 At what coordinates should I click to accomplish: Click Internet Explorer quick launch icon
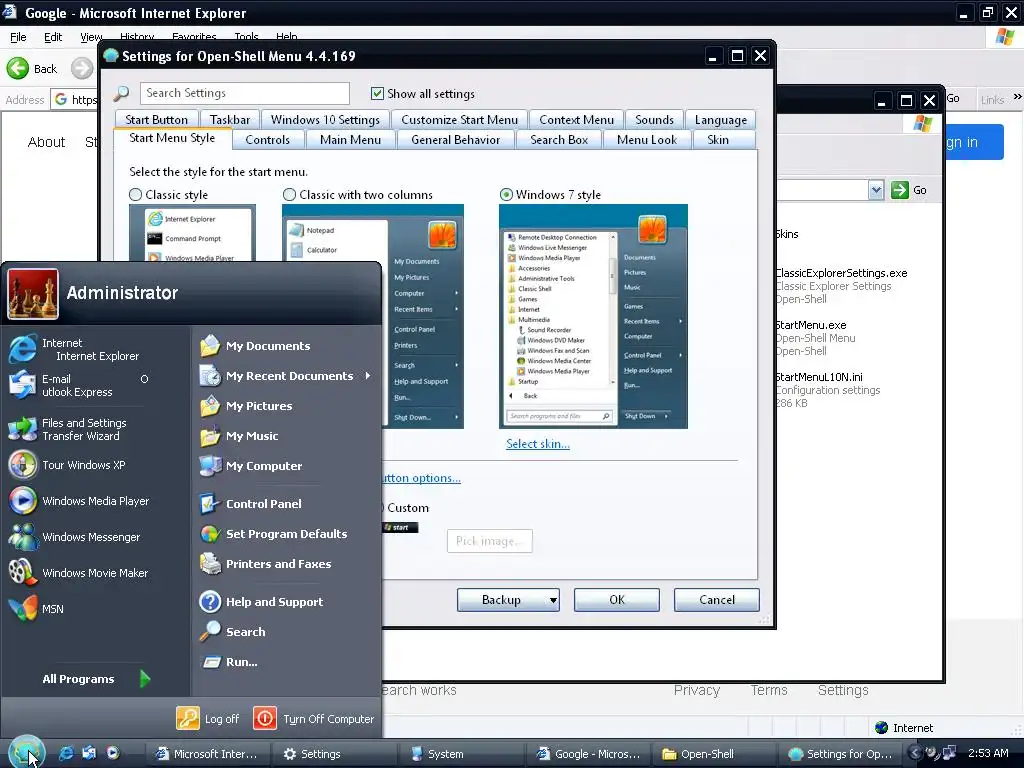(66, 753)
